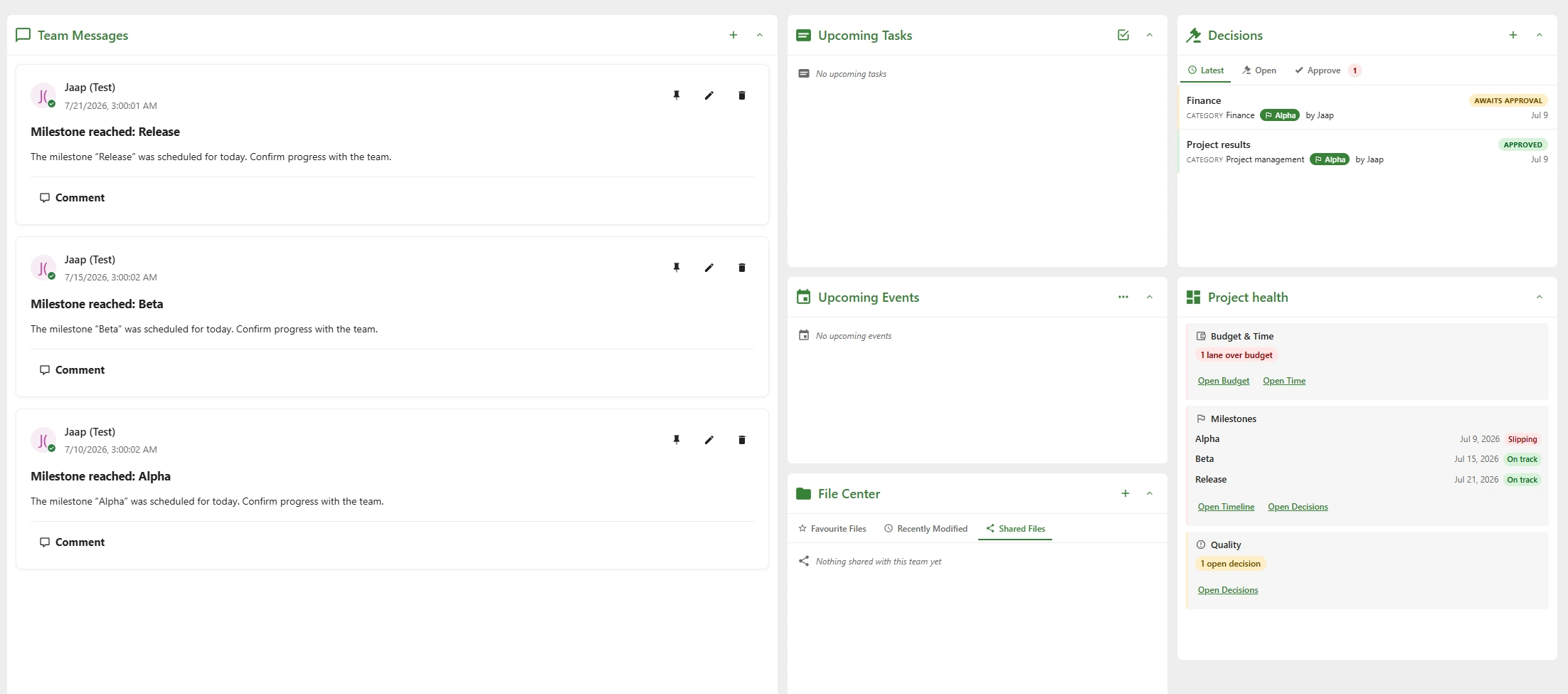1568x694 pixels.
Task: Delete the Milestone reached: Release message
Action: point(742,95)
